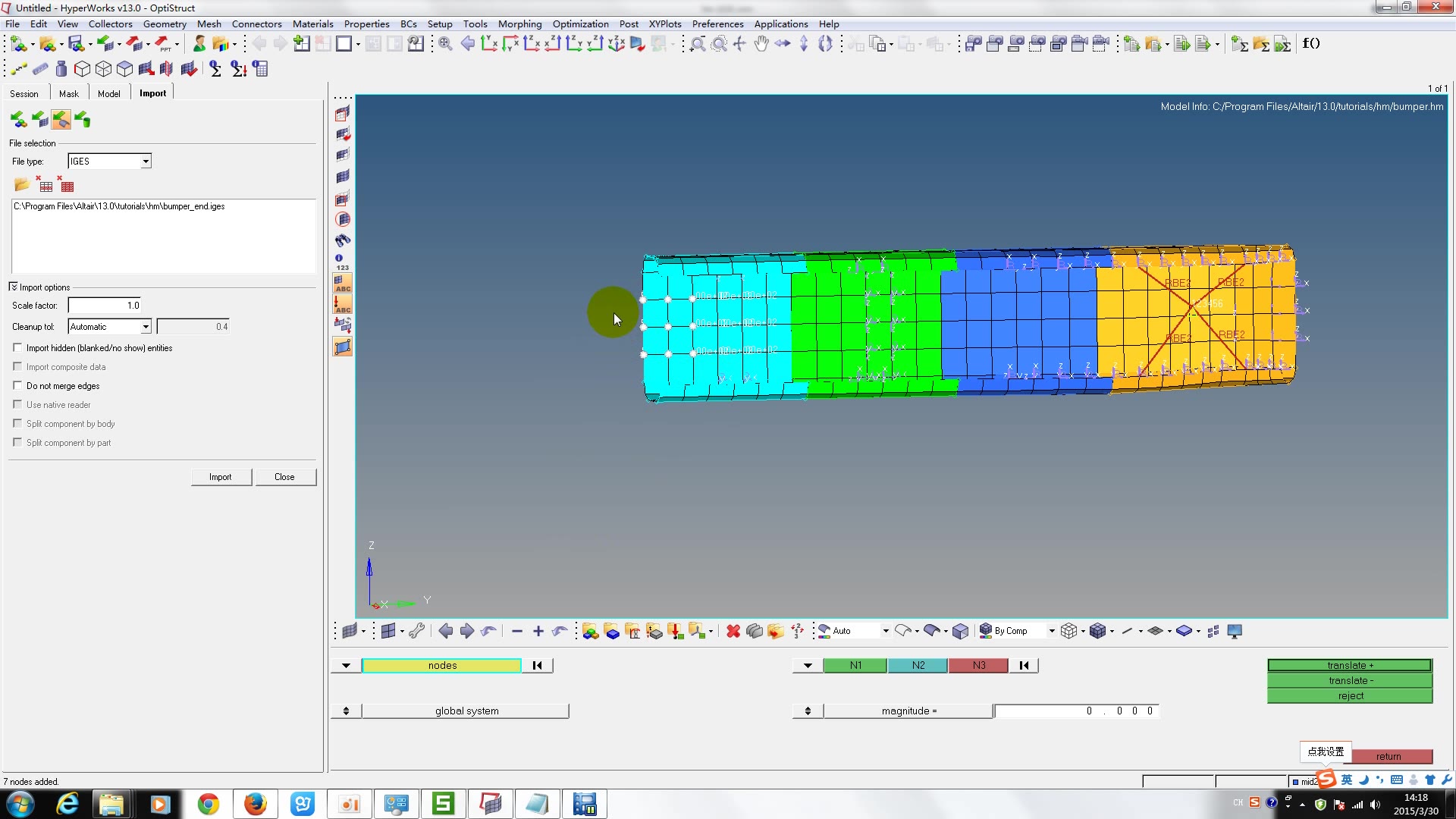Expand the Cleanup tol Automatic dropdown

[x=146, y=327]
